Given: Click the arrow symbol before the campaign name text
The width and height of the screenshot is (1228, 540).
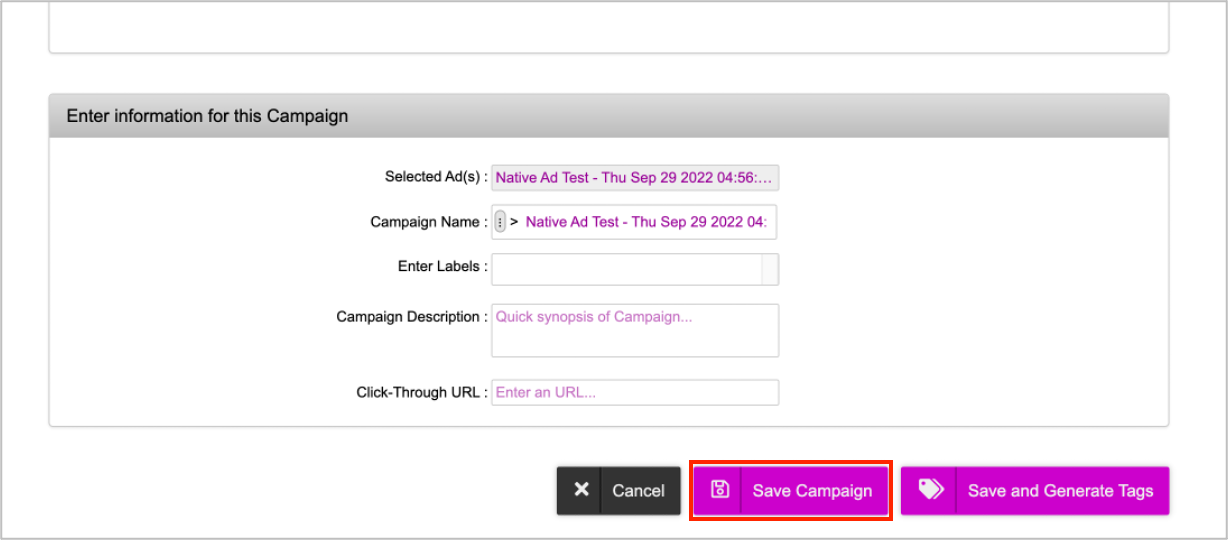Looking at the screenshot, I should pyautogui.click(x=514, y=223).
